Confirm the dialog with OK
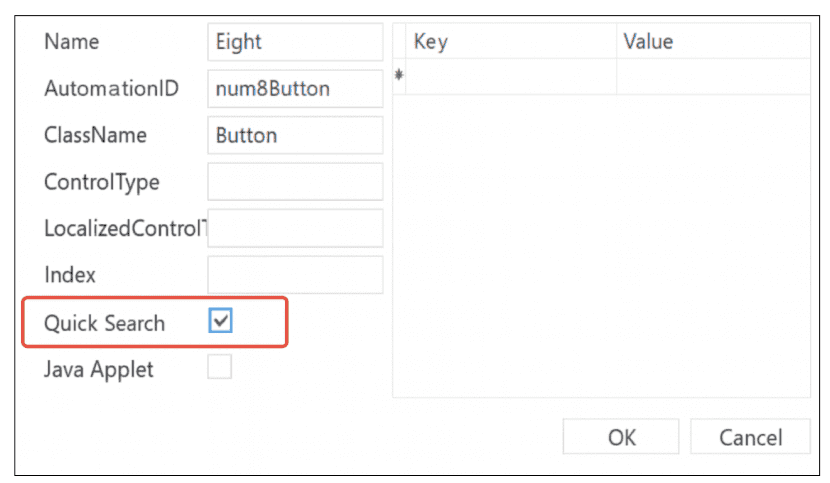Viewport: 830px width, 483px height. (x=621, y=437)
